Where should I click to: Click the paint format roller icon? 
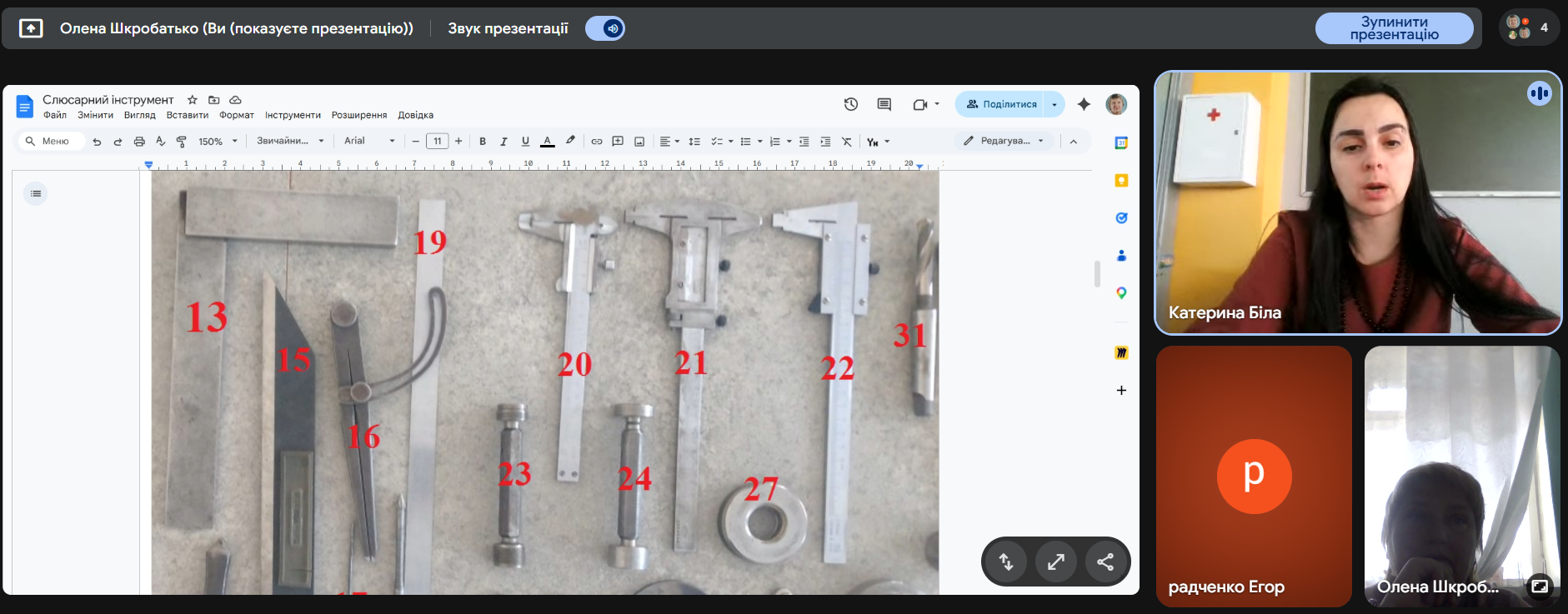[182, 142]
